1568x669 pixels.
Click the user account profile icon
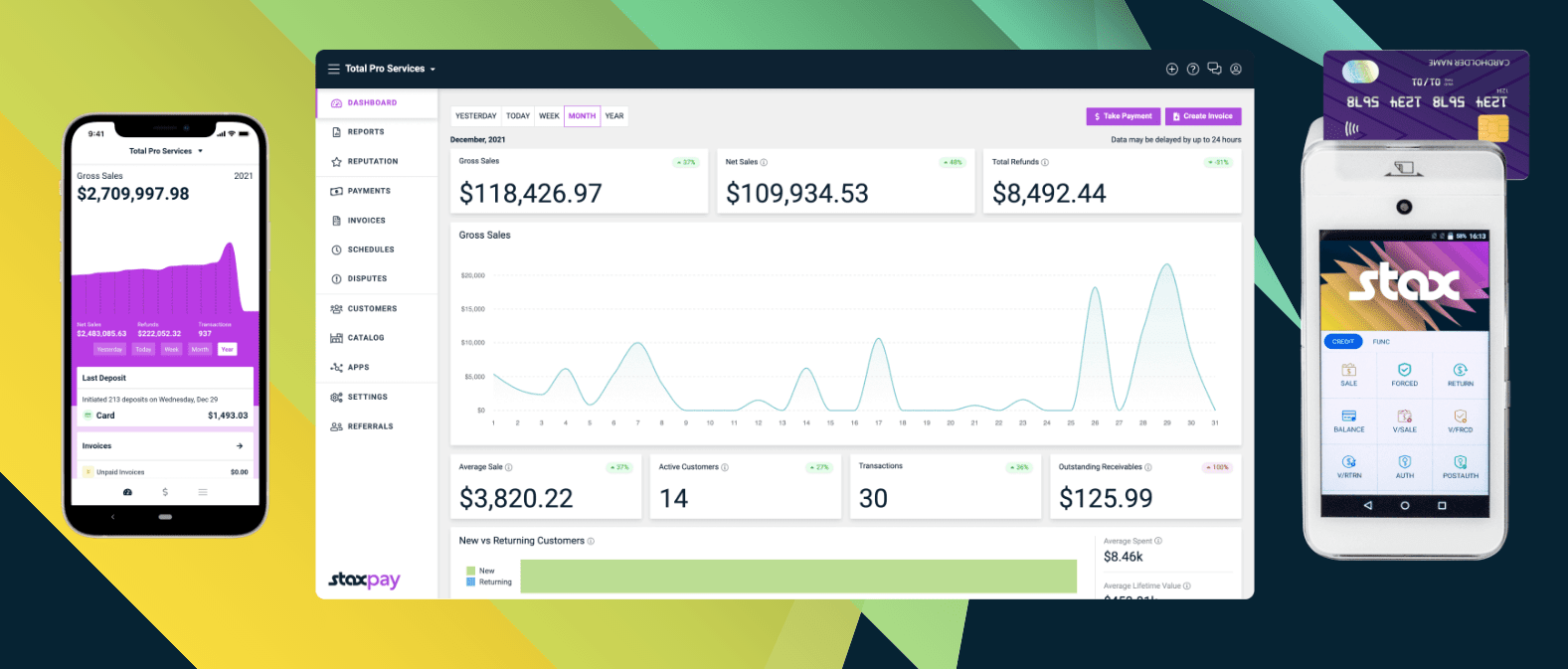(1236, 70)
